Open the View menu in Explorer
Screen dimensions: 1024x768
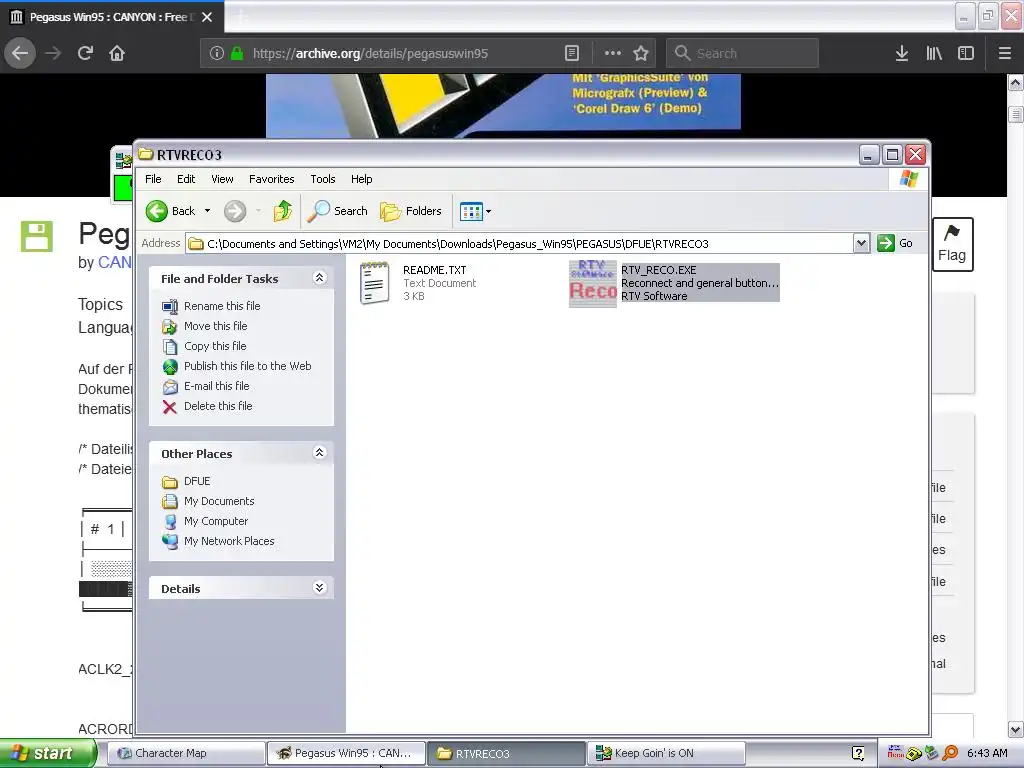222,179
